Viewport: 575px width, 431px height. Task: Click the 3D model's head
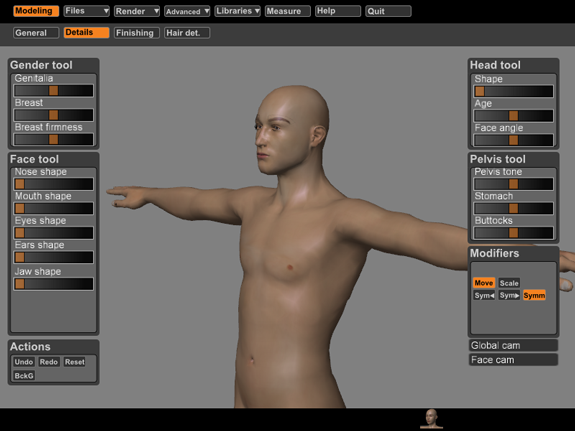click(x=292, y=130)
